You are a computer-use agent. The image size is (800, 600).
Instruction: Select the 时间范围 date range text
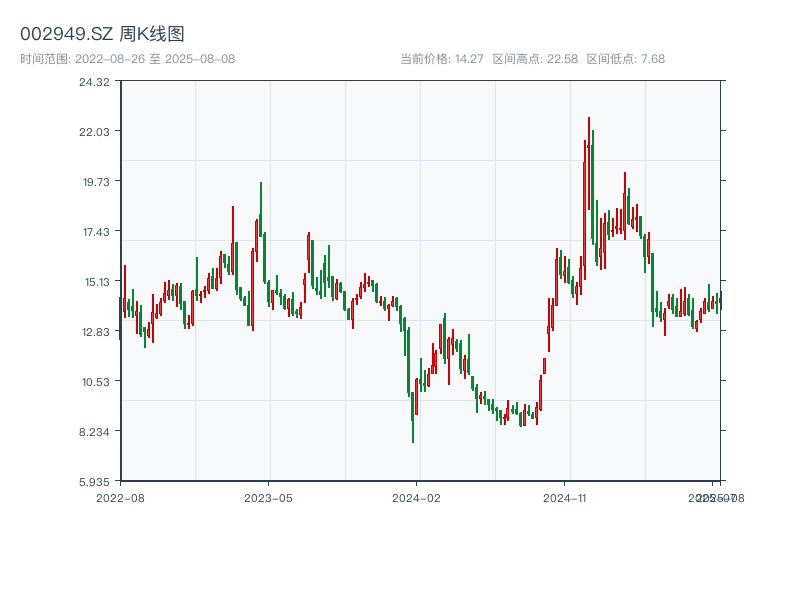pyautogui.click(x=127, y=59)
